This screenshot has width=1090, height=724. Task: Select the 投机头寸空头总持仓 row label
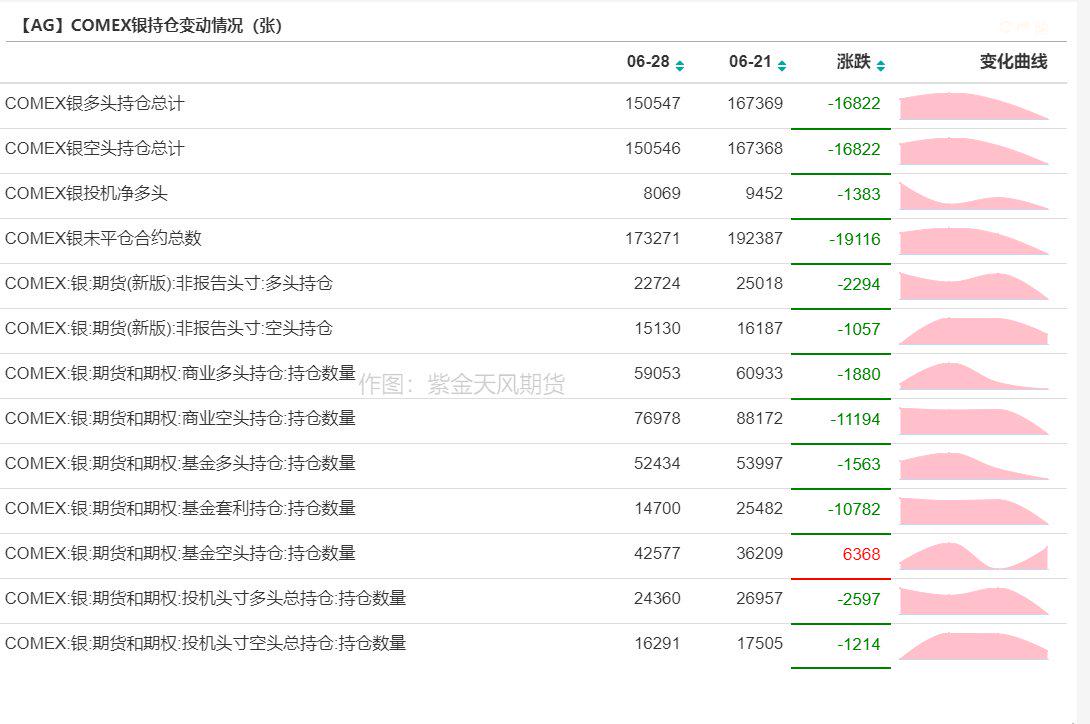(x=206, y=643)
